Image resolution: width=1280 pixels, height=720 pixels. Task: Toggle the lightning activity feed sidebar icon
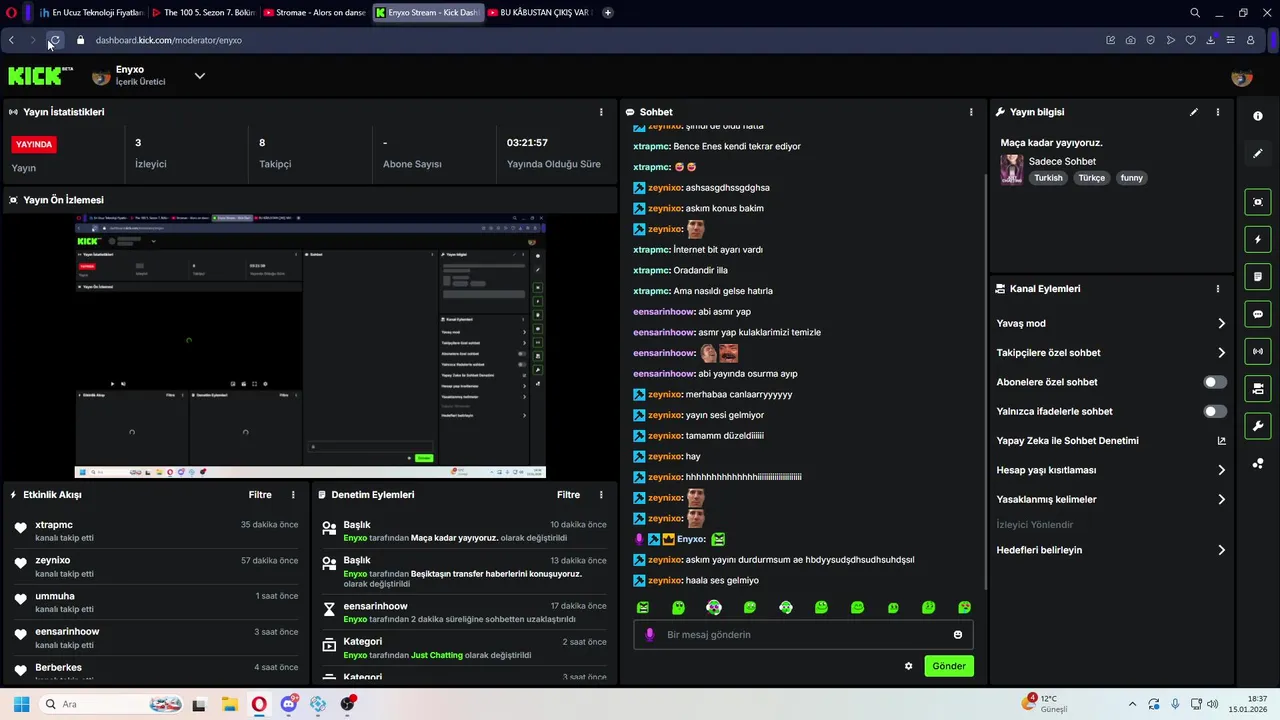[x=1258, y=240]
